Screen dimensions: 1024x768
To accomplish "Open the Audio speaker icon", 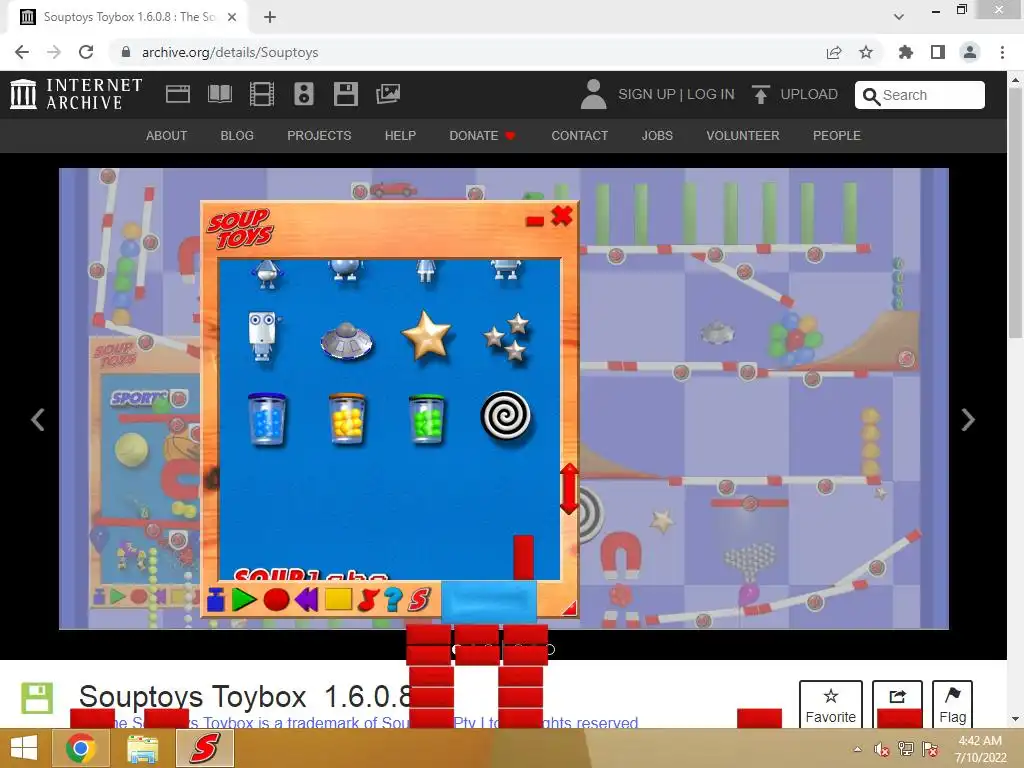I will 304,94.
